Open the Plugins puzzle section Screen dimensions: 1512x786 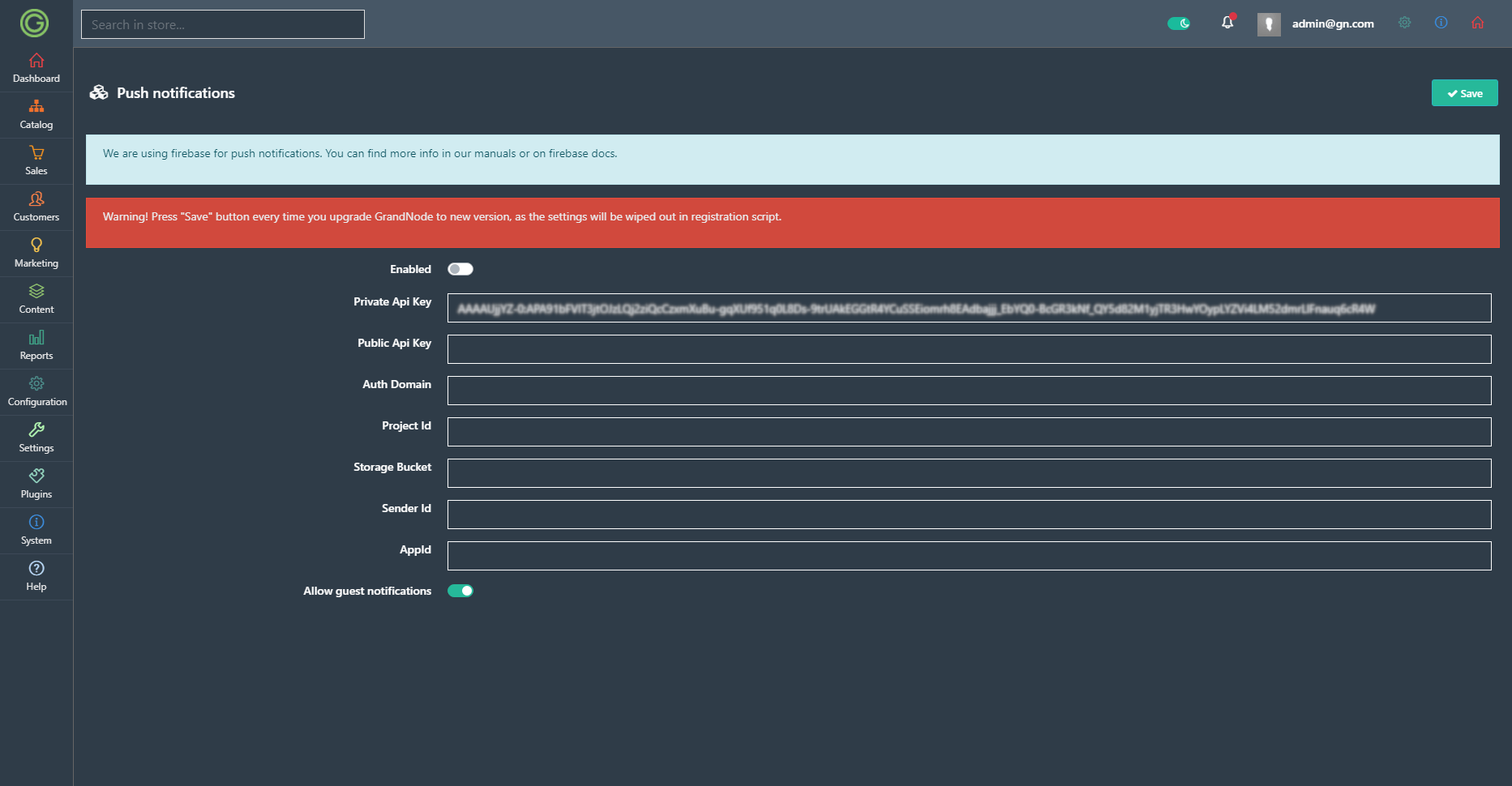(36, 485)
